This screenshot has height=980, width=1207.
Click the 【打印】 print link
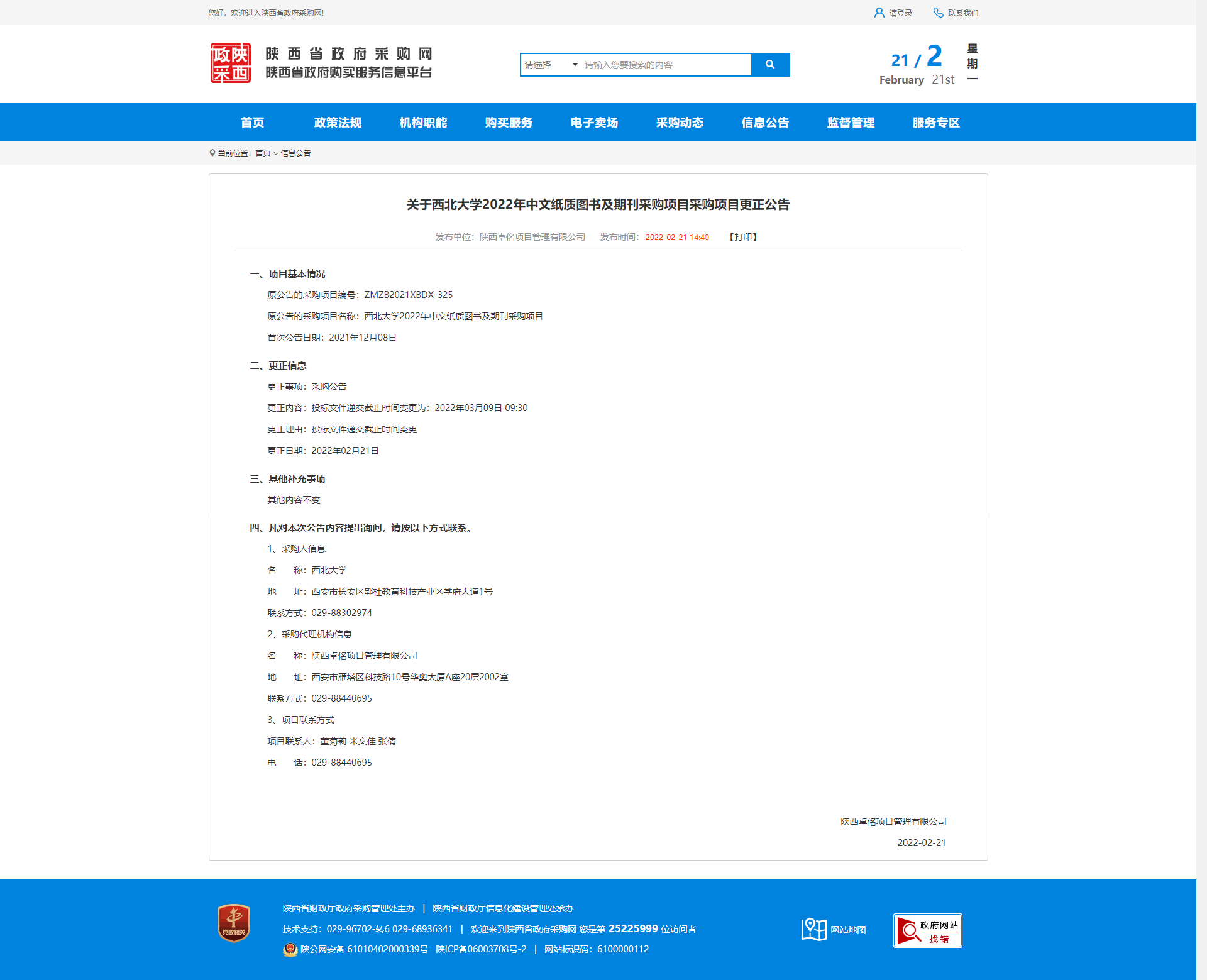(743, 237)
